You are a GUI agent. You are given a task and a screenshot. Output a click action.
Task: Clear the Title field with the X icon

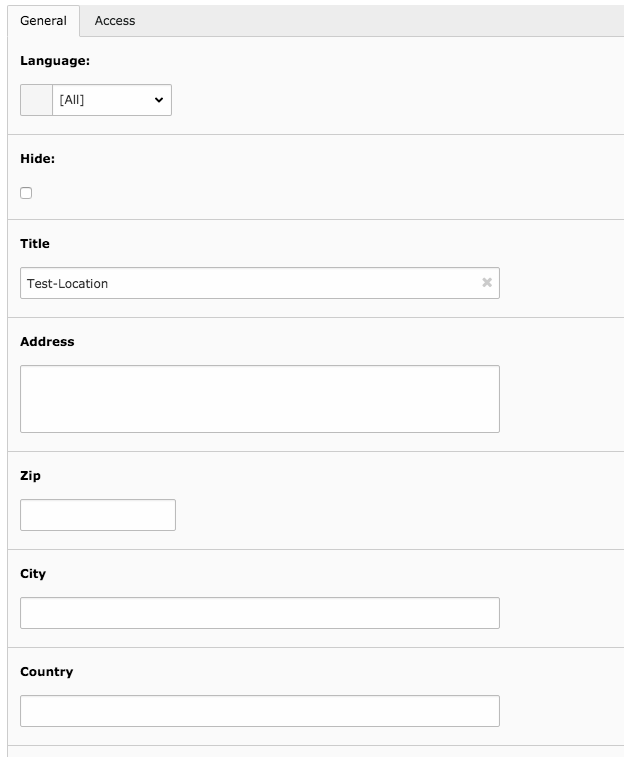487,283
